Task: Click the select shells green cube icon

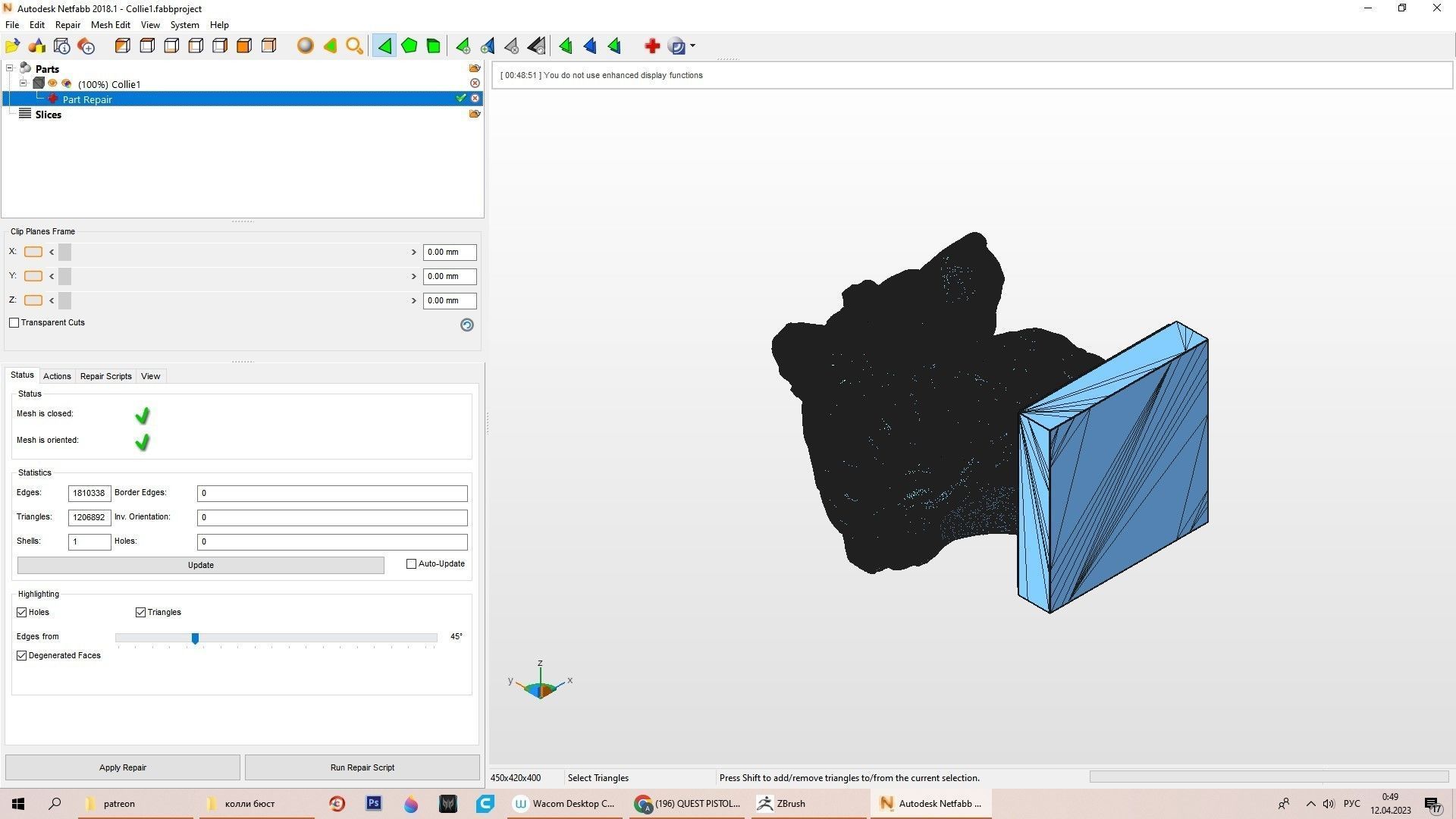Action: (433, 46)
